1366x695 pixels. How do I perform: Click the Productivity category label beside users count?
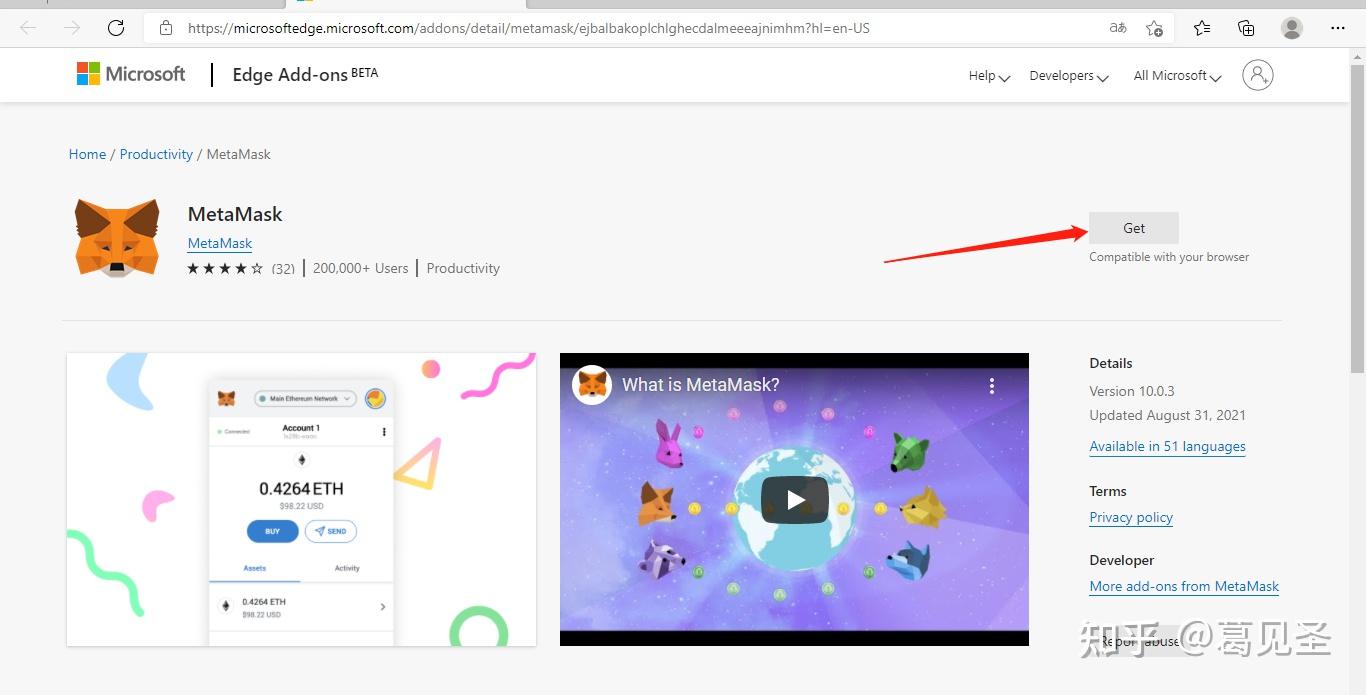(x=463, y=268)
